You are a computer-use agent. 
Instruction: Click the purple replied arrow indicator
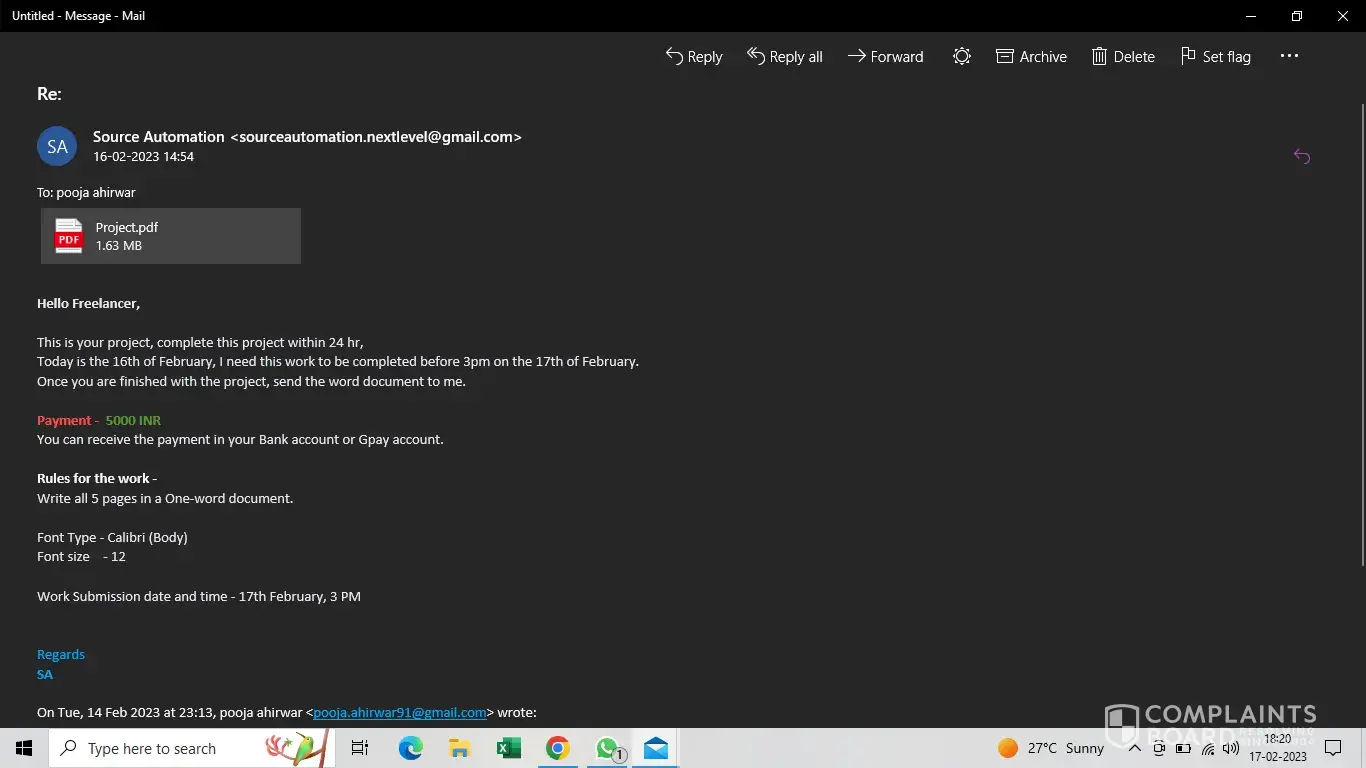point(1301,156)
